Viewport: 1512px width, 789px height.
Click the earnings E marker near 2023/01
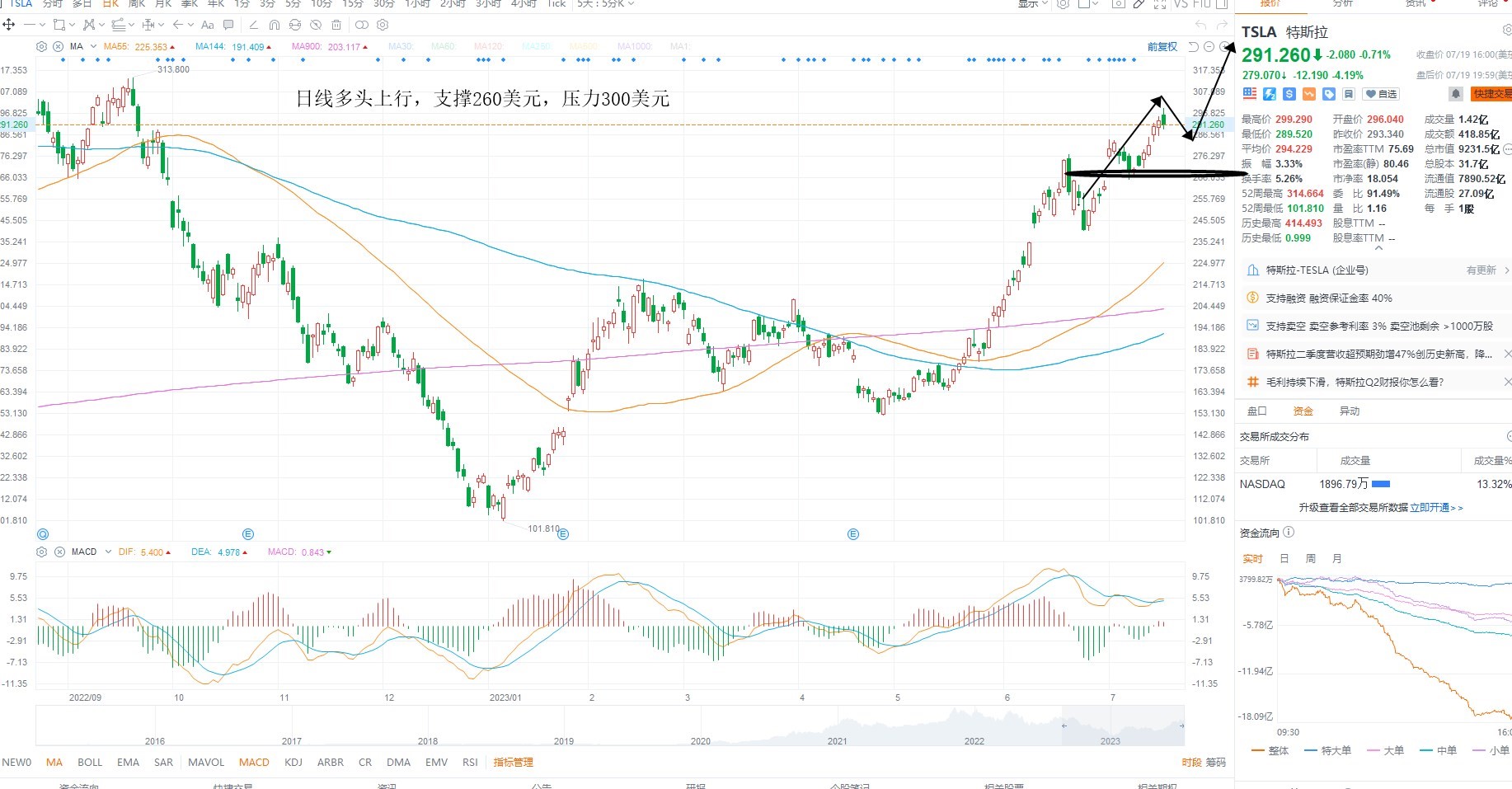[x=563, y=534]
